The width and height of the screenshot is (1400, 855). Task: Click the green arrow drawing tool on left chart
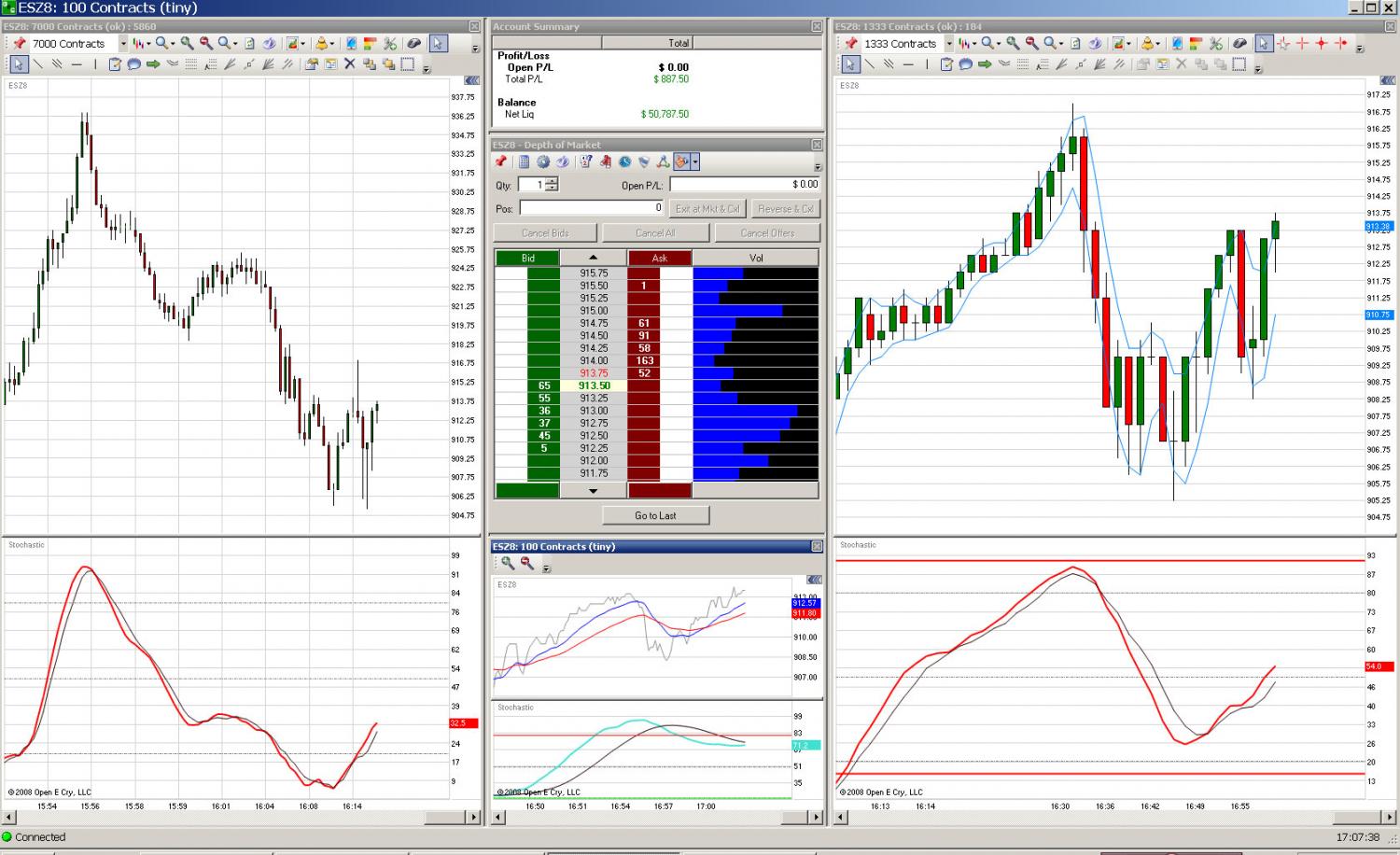[x=153, y=64]
